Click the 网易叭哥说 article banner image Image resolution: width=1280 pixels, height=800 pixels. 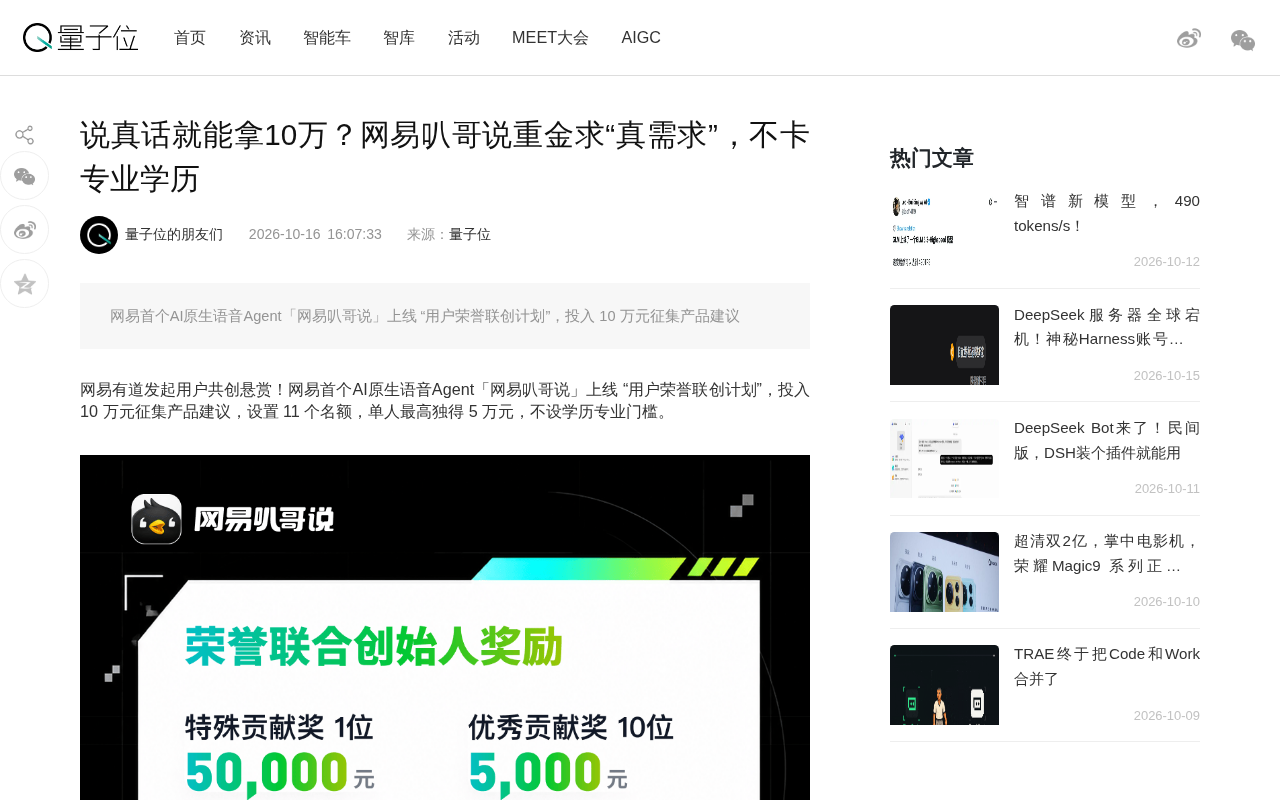coord(445,627)
